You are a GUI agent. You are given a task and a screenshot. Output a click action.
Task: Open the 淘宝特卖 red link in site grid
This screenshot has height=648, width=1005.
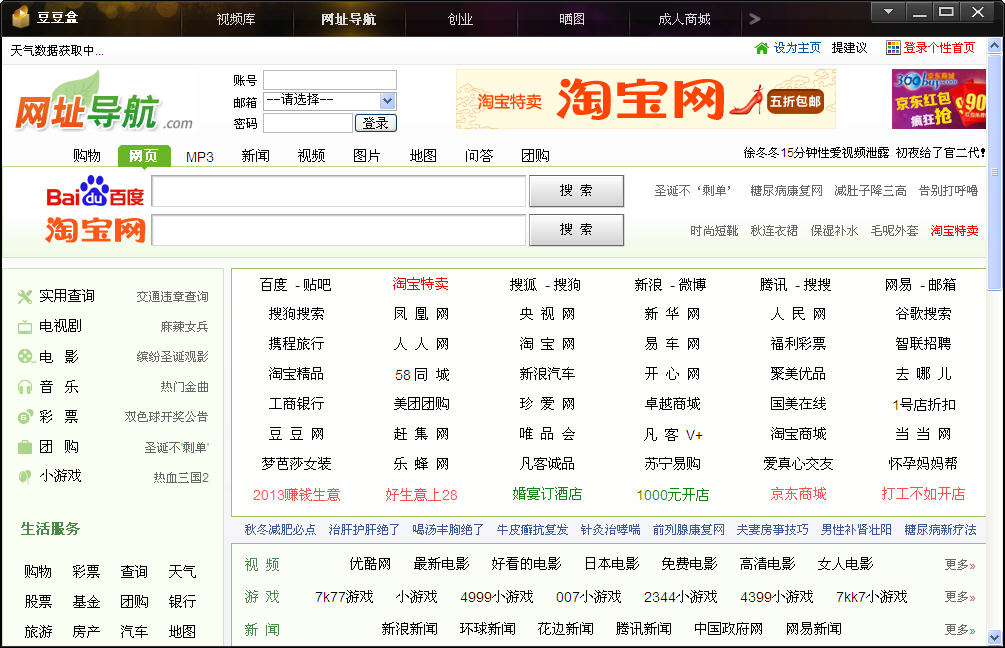pyautogui.click(x=420, y=284)
